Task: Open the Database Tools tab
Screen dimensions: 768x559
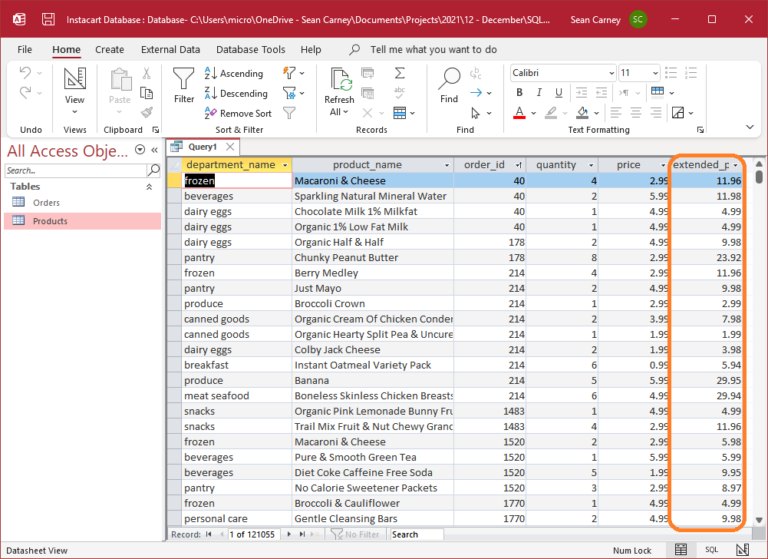Action: [x=251, y=49]
